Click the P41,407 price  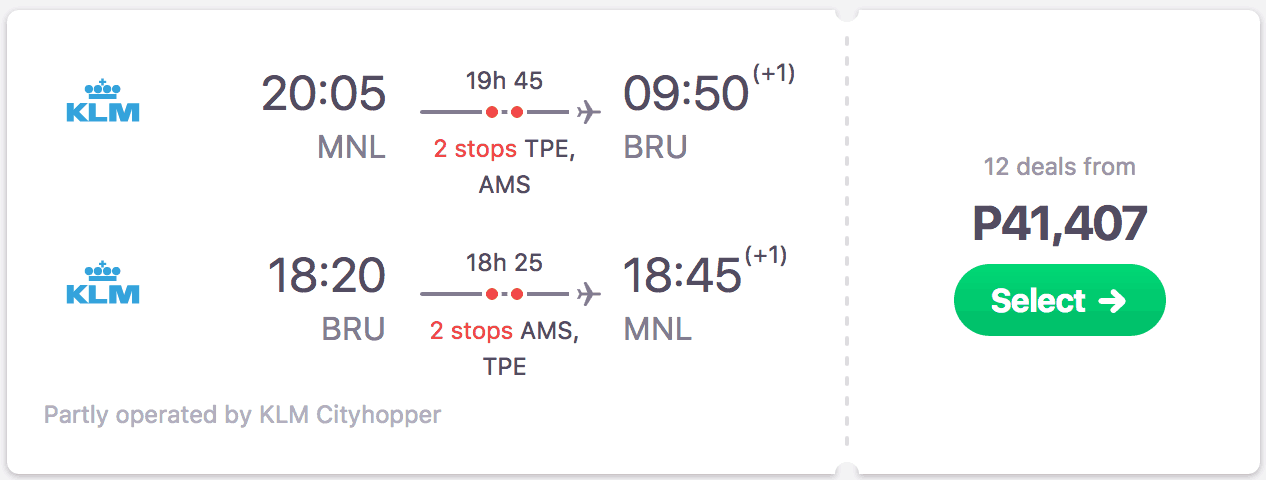click(x=1059, y=224)
